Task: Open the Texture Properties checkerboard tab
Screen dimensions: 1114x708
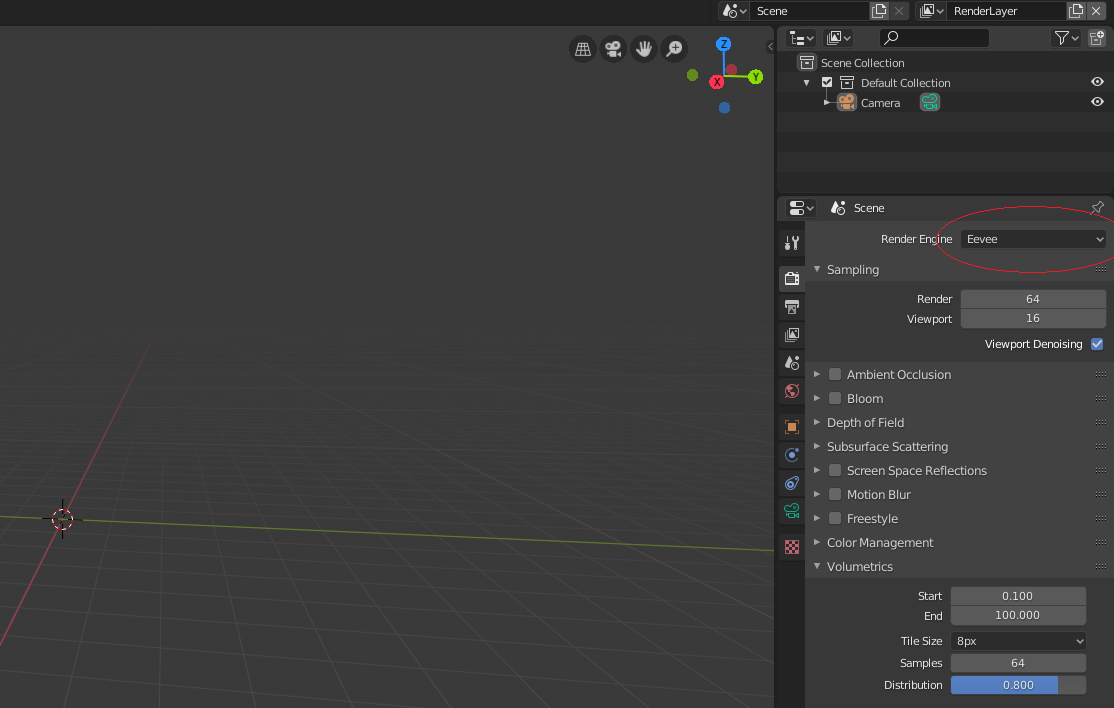Action: click(791, 546)
